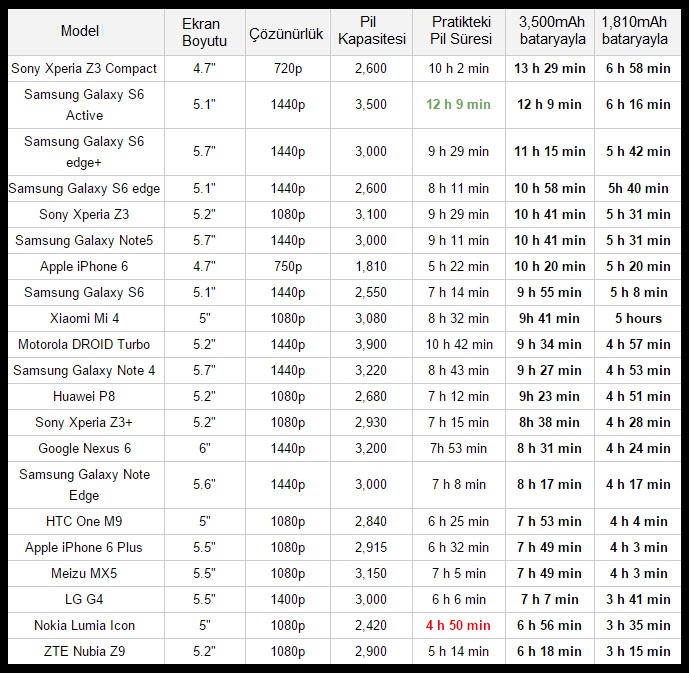The width and height of the screenshot is (690, 673).
Task: Click the Google Nexus 6 model name
Action: click(84, 448)
